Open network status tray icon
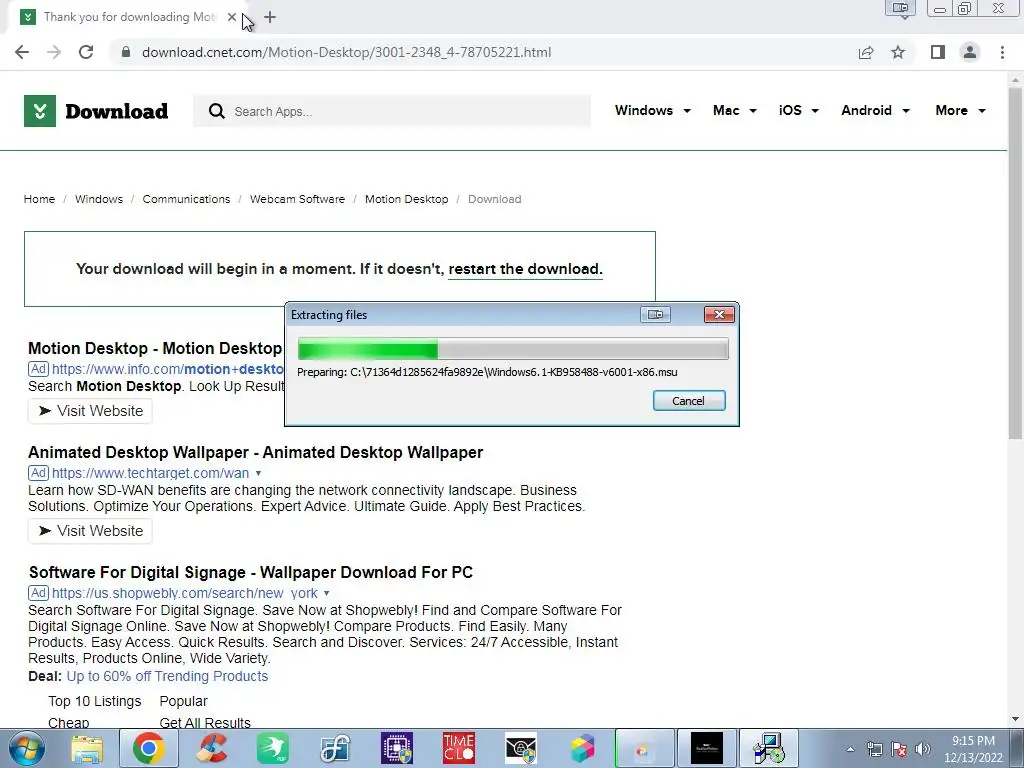This screenshot has height=768, width=1024. coord(874,749)
